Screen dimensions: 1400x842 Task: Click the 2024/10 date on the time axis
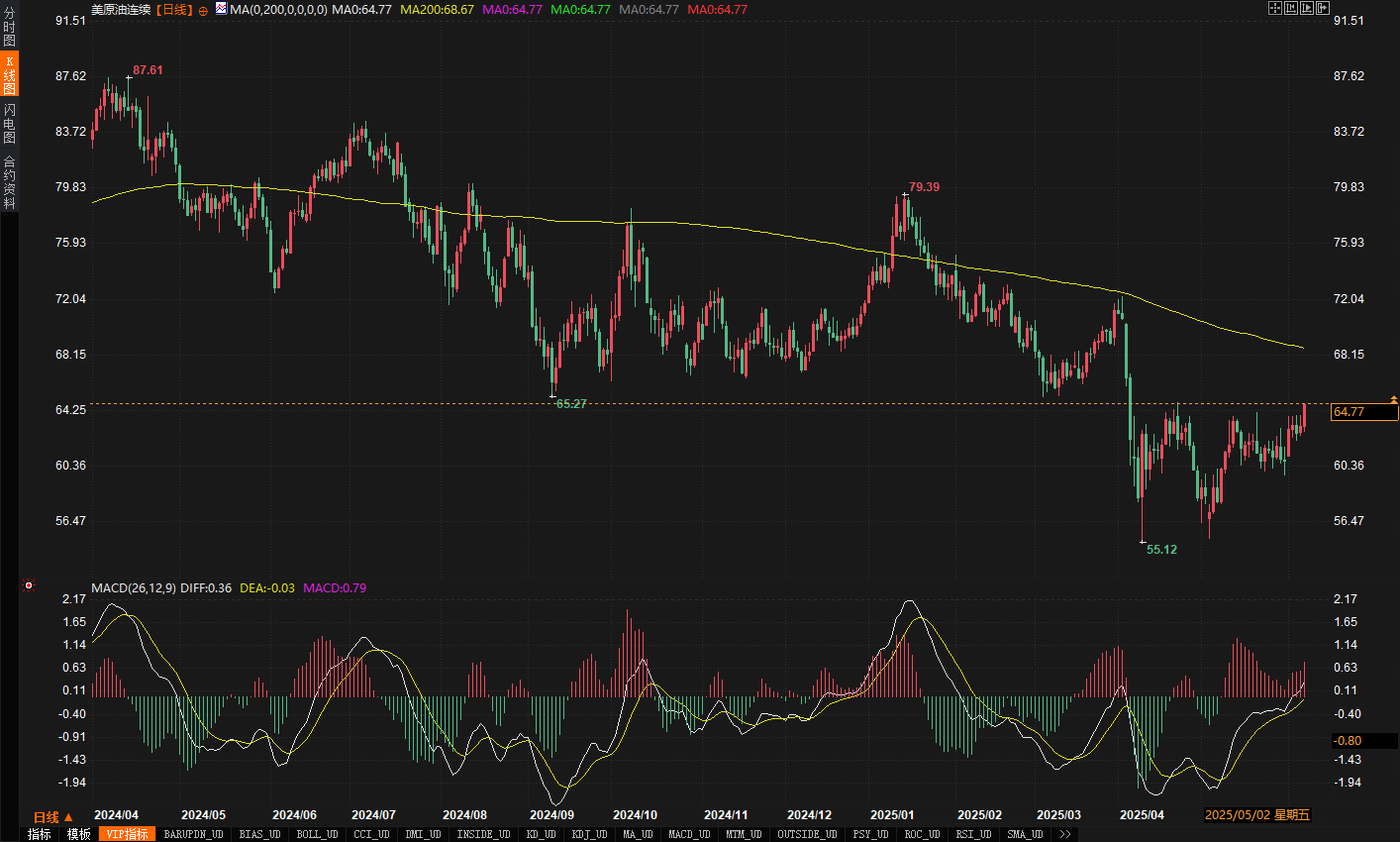635,815
